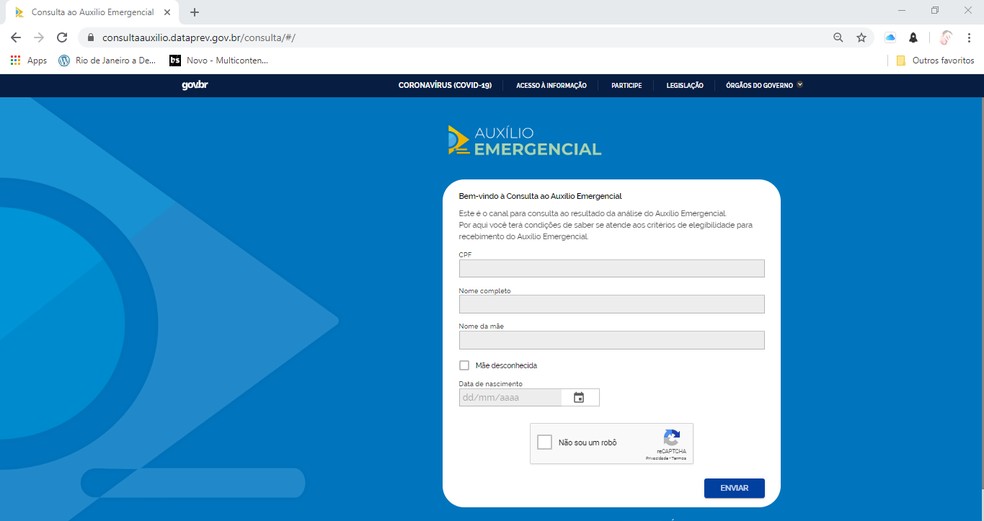Open the Participe menu item
984x521 pixels.
click(626, 85)
